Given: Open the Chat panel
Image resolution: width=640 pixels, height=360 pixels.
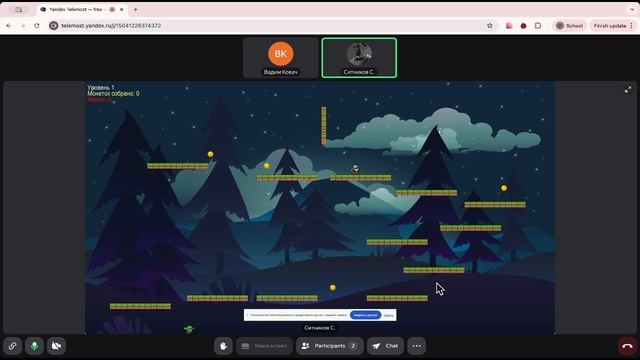Looking at the screenshot, I should tap(385, 346).
